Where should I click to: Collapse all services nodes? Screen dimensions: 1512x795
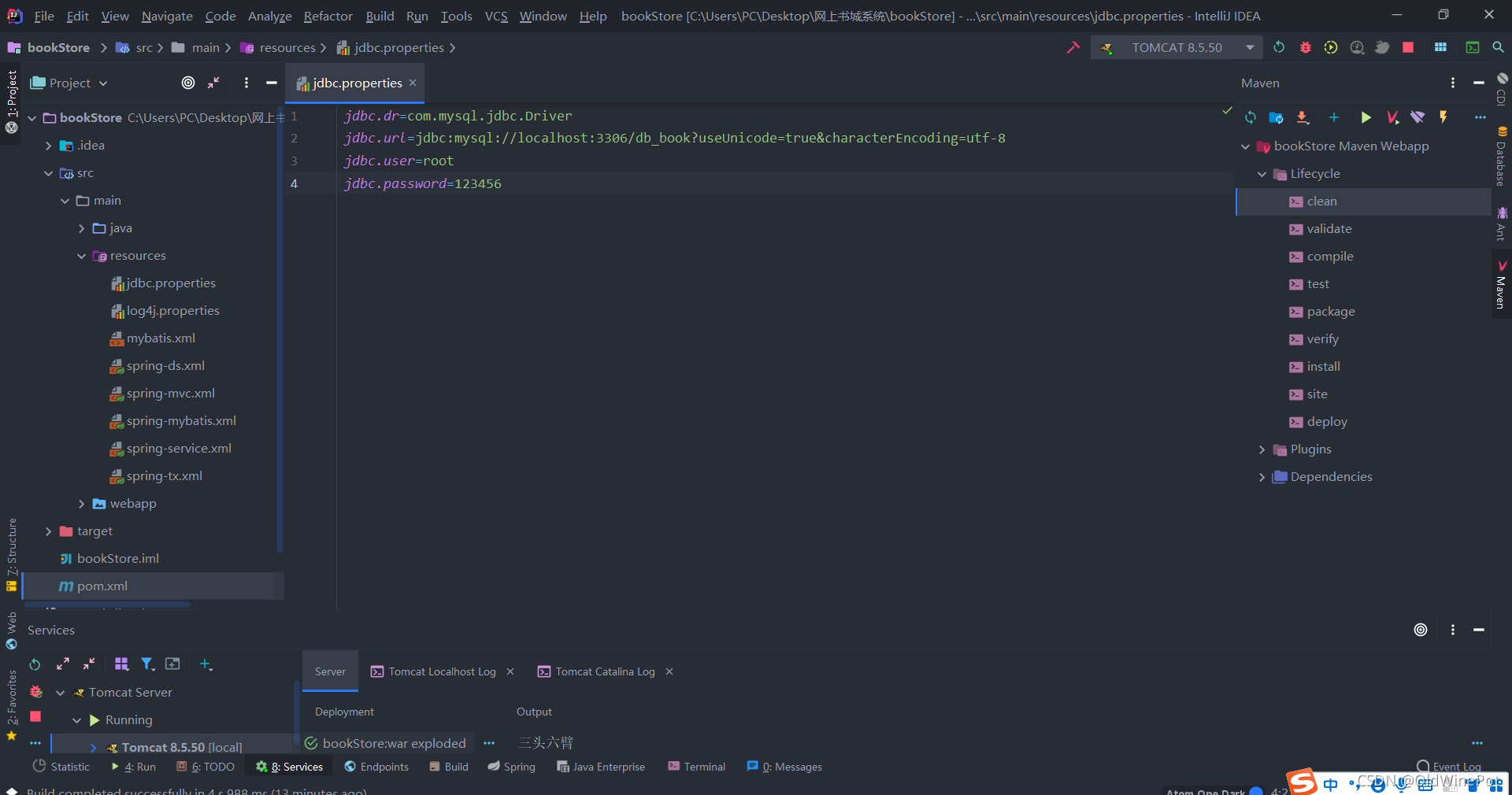[x=89, y=664]
